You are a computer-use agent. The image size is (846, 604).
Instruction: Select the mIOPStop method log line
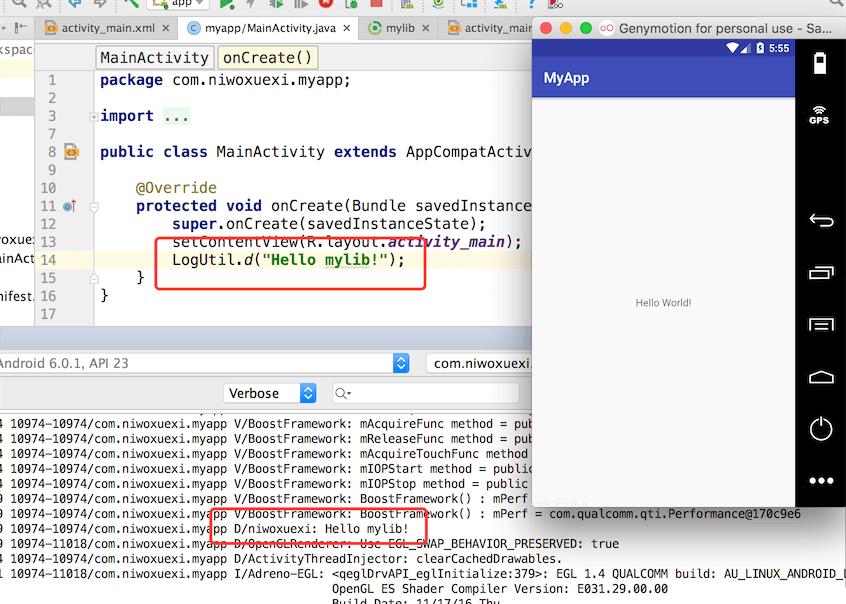(266, 484)
